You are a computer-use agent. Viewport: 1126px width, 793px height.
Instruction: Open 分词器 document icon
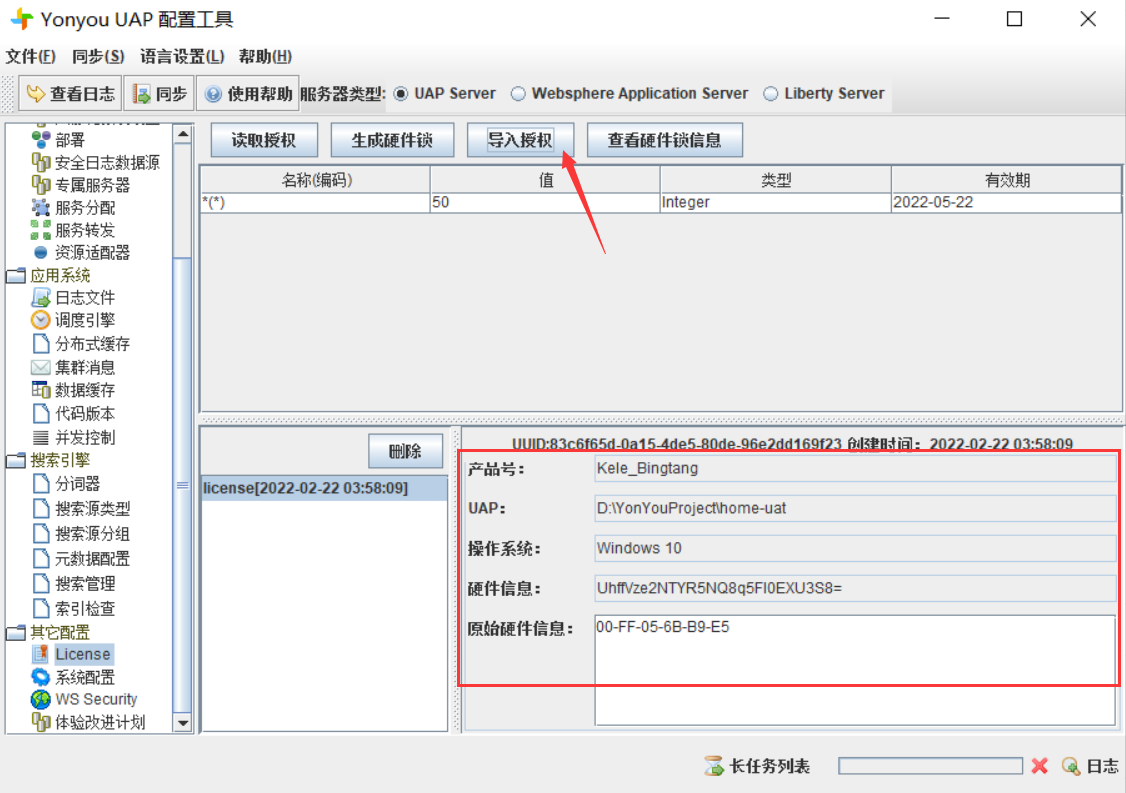click(x=41, y=483)
